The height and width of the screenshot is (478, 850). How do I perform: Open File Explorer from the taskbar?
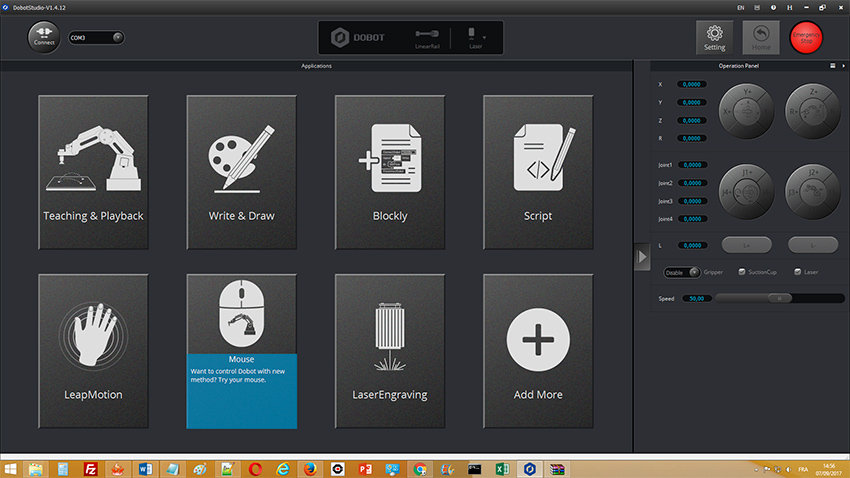click(36, 469)
